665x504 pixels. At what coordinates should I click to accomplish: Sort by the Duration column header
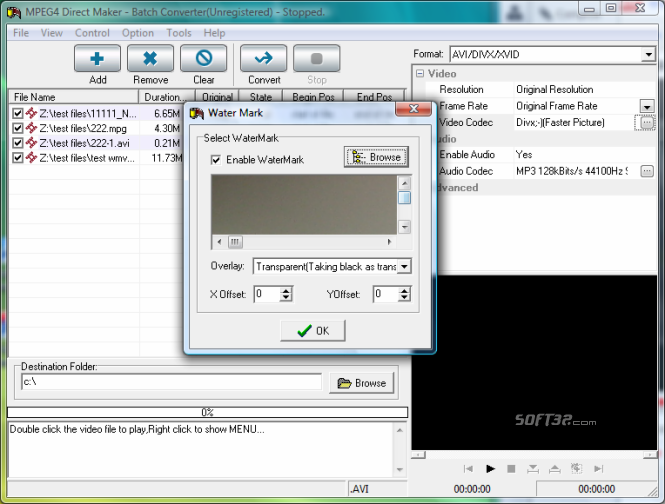tap(166, 97)
